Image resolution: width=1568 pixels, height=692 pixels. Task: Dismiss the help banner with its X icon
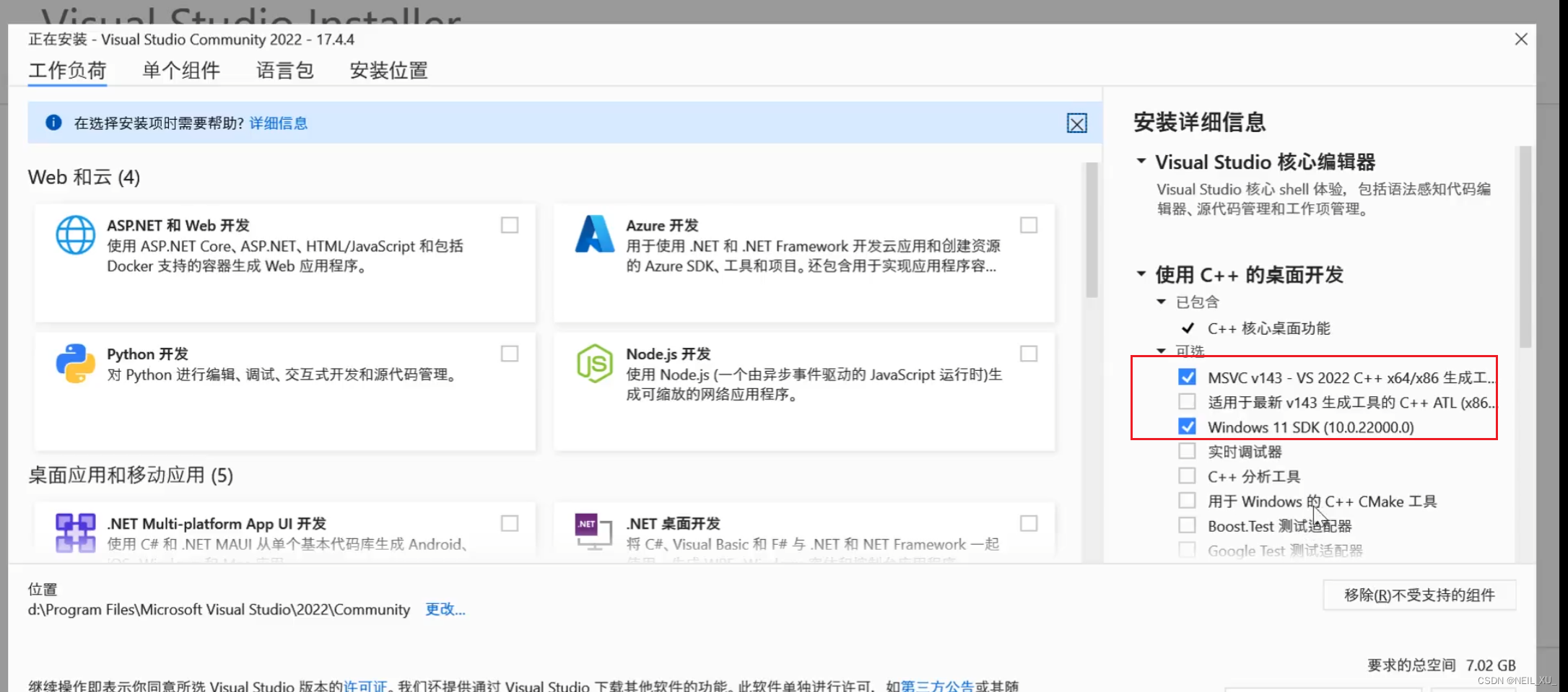[x=1076, y=123]
